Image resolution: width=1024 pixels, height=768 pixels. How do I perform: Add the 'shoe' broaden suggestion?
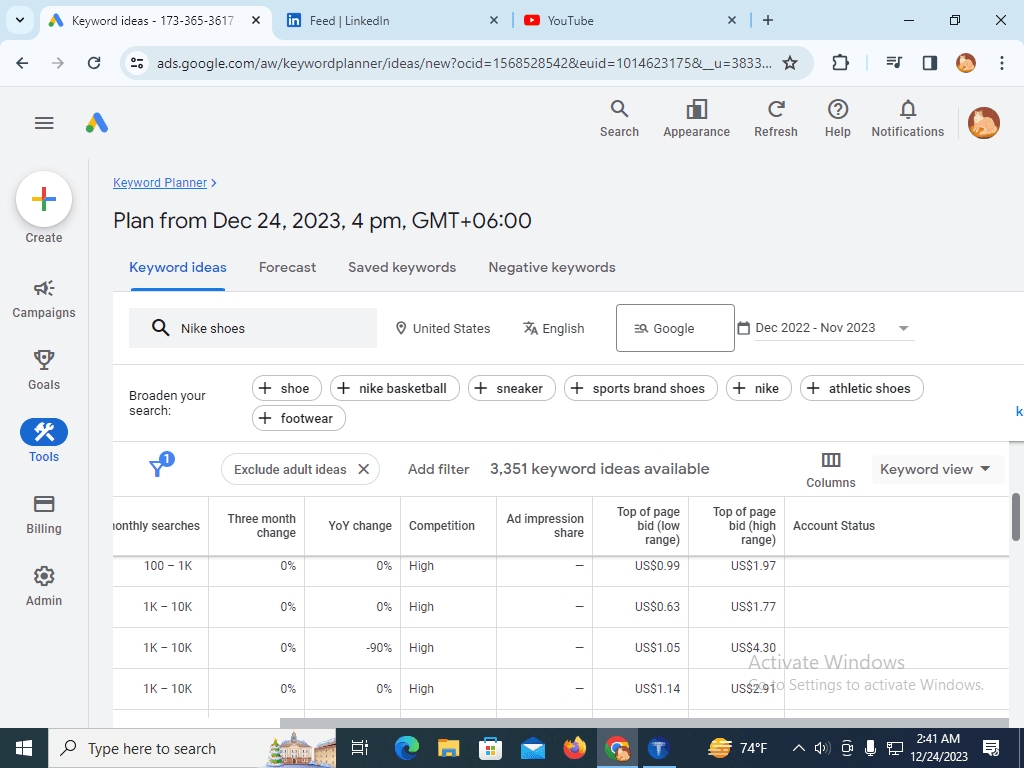tap(287, 388)
